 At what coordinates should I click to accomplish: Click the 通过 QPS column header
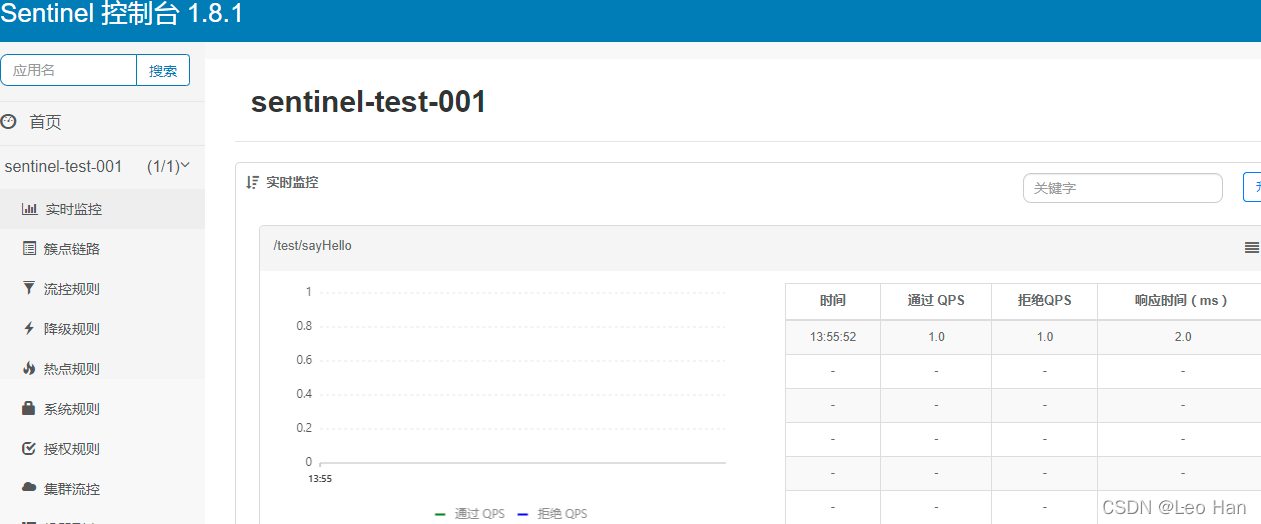pos(936,300)
